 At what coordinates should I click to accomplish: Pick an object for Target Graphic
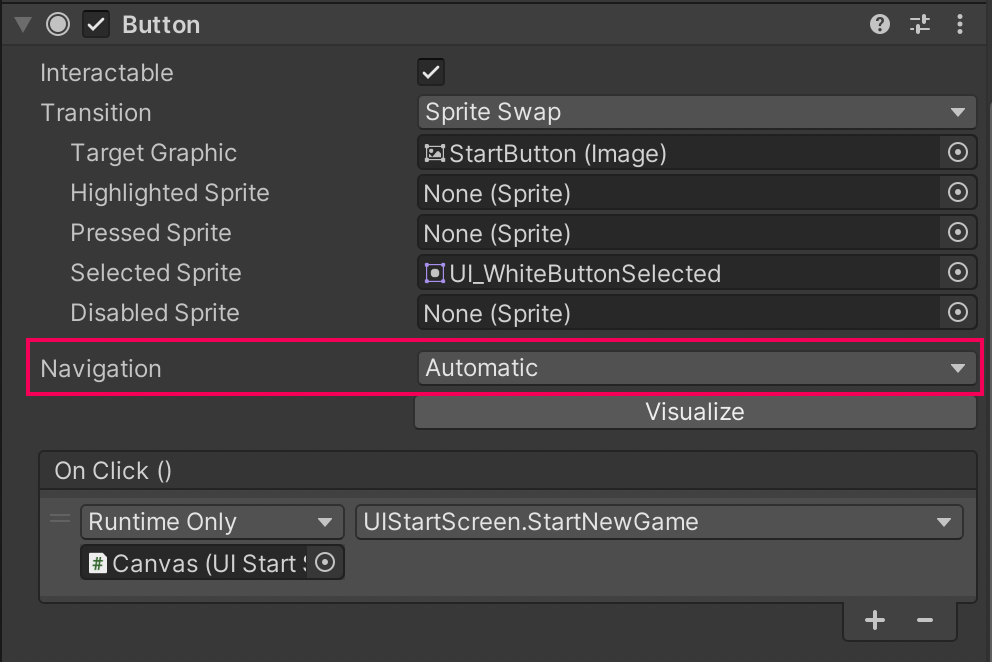(x=958, y=153)
